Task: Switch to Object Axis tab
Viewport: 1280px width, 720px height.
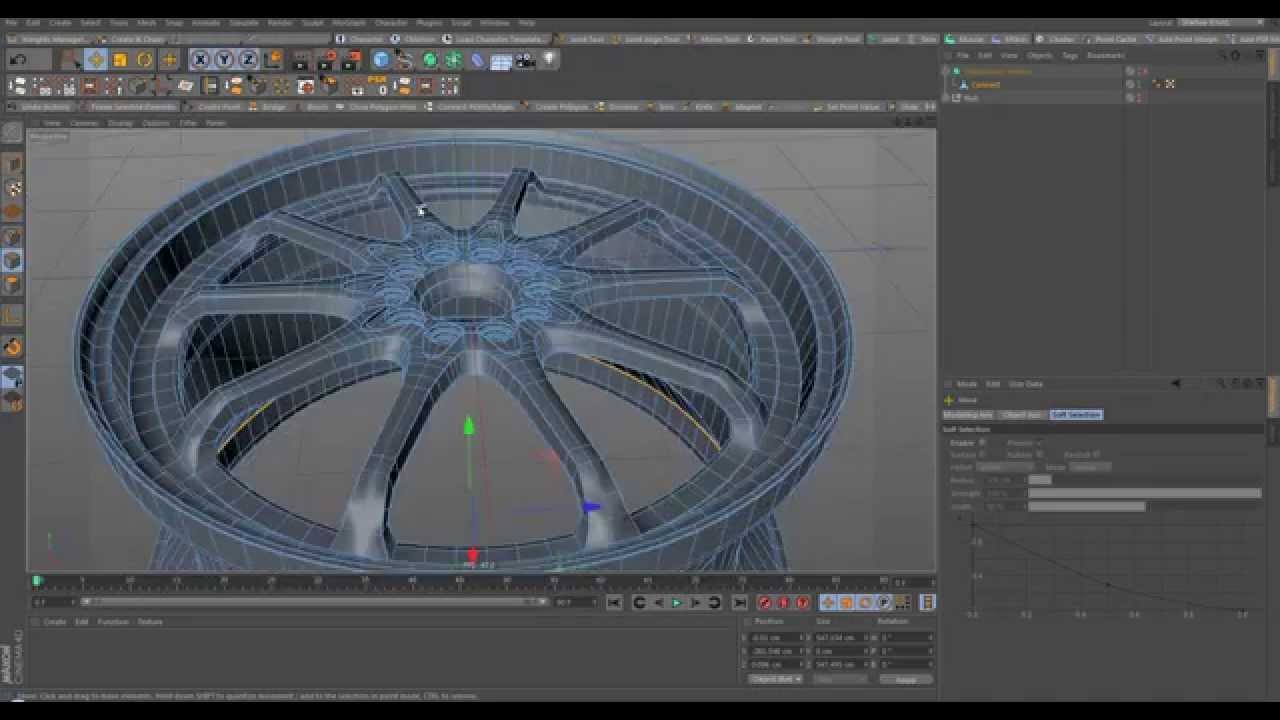Action: 1022,414
